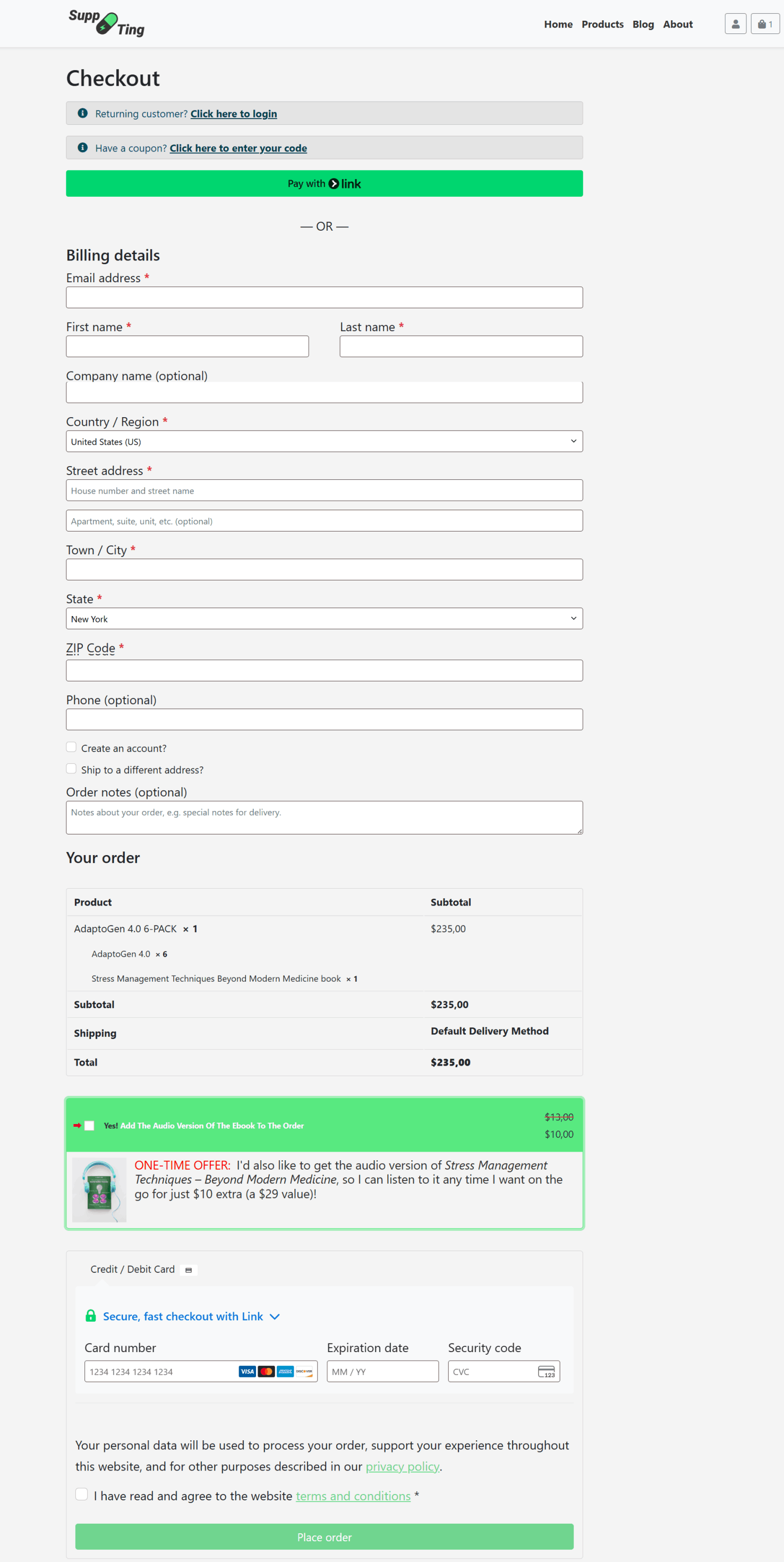Viewport: 784px width, 1562px height.
Task: Open the Country / Region dropdown
Action: [324, 441]
